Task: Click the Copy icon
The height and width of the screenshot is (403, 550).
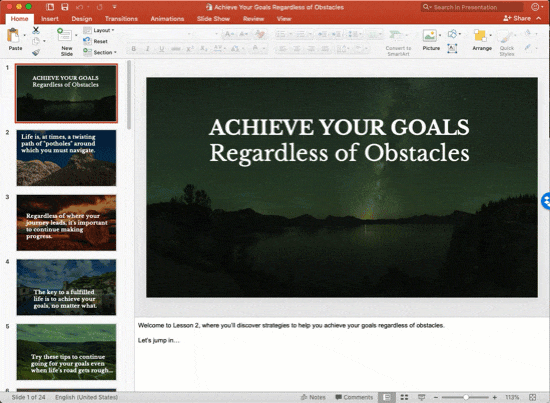Action: pos(36,41)
